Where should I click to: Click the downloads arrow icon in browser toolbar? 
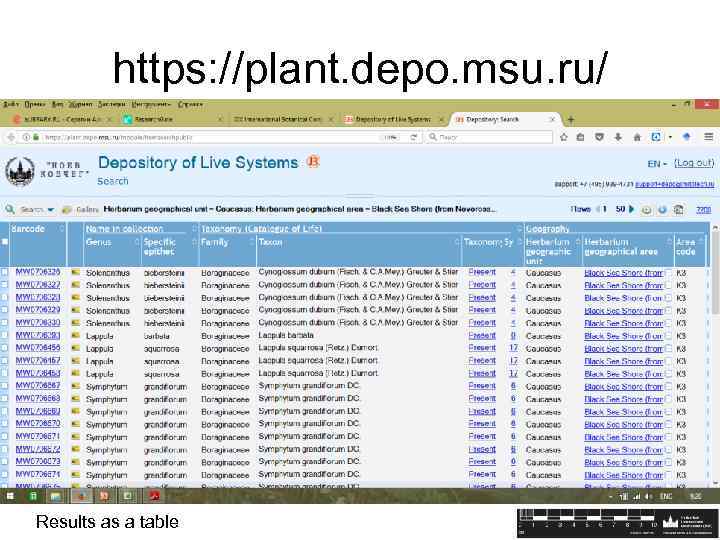(618, 137)
